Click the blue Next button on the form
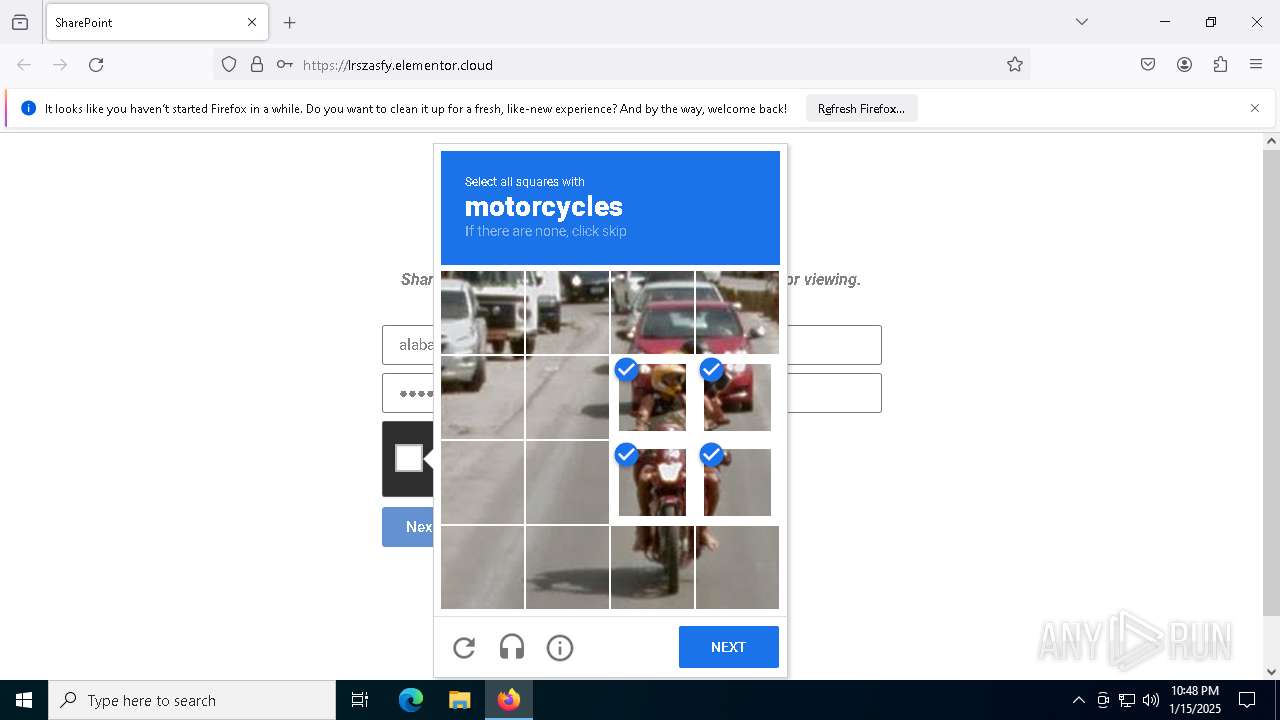The image size is (1280, 720). click(x=408, y=527)
